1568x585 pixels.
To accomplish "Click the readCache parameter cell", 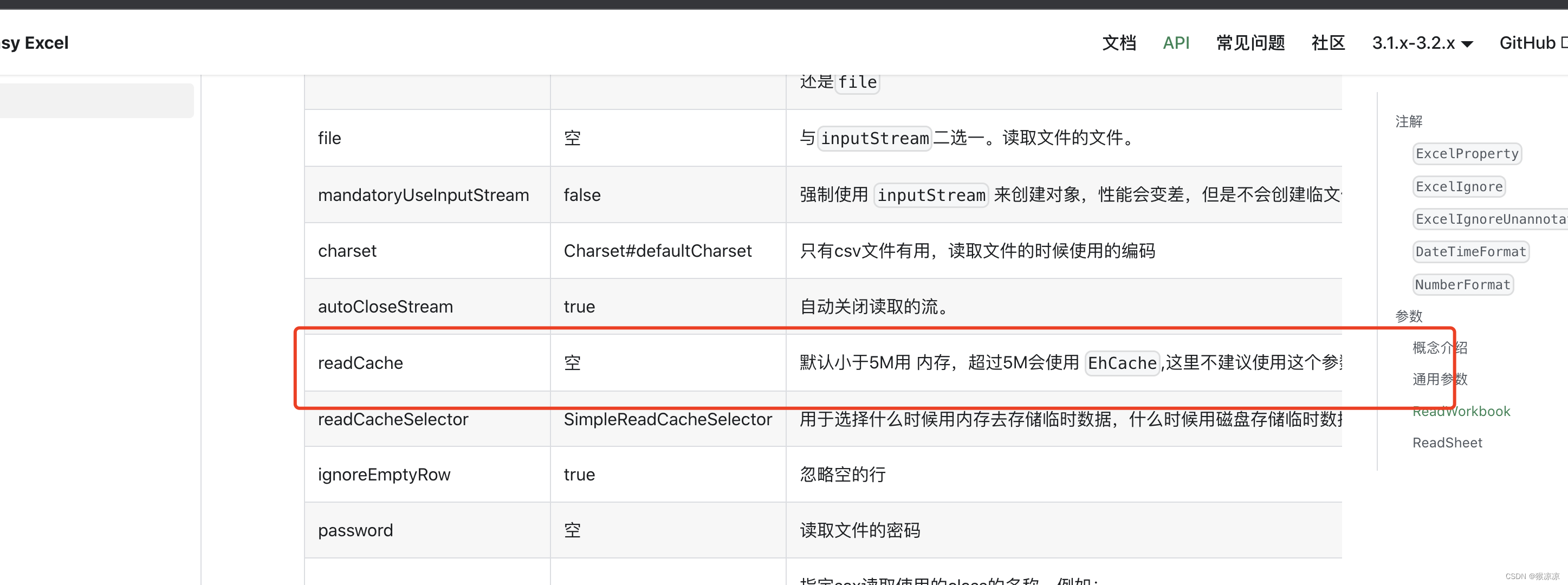I will coord(427,363).
